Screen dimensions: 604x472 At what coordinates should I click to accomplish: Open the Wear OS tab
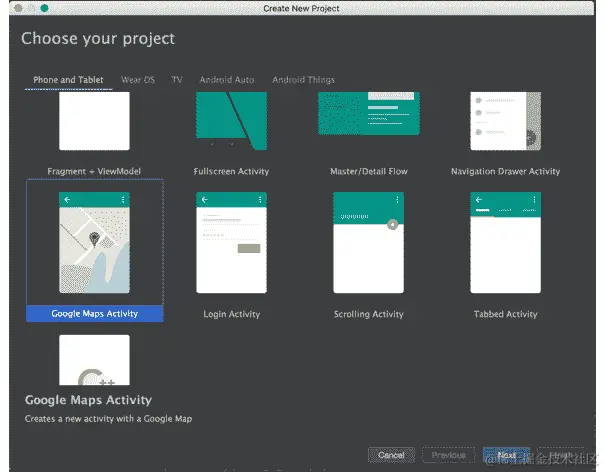(138, 80)
